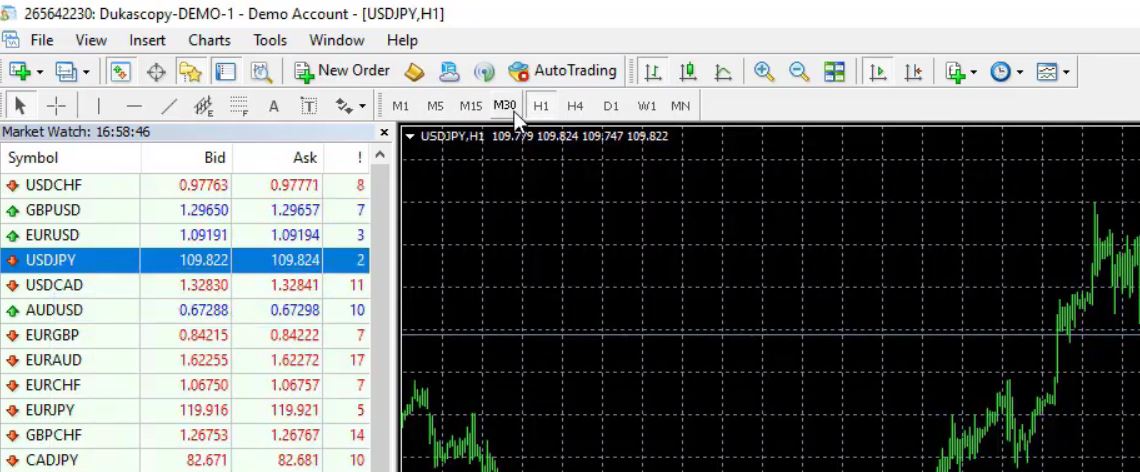The image size is (1140, 472).
Task: Click Market Watch scrollbar up arrow
Action: (x=380, y=155)
